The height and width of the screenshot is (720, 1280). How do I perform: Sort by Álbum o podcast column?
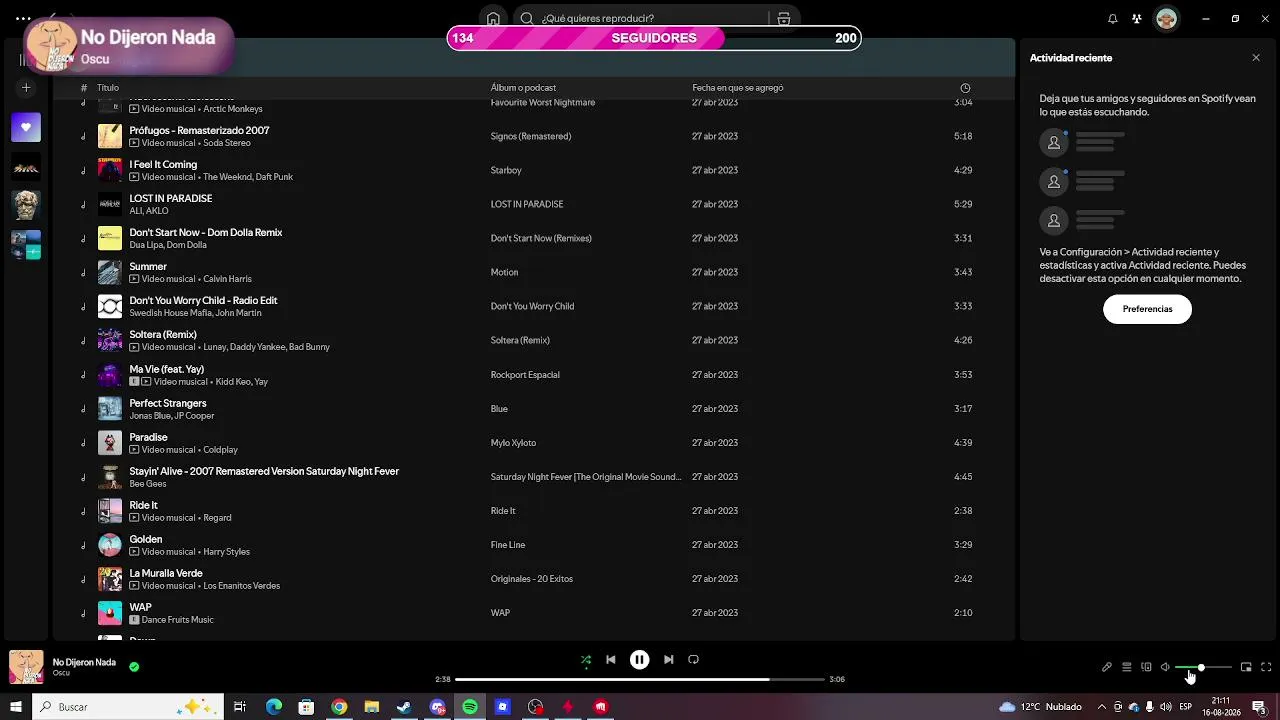pyautogui.click(x=523, y=88)
